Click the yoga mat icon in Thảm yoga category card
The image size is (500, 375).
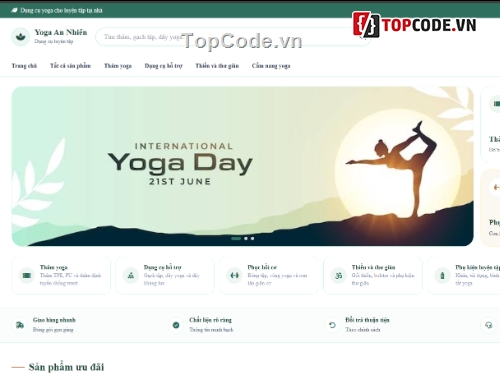pyautogui.click(x=27, y=275)
